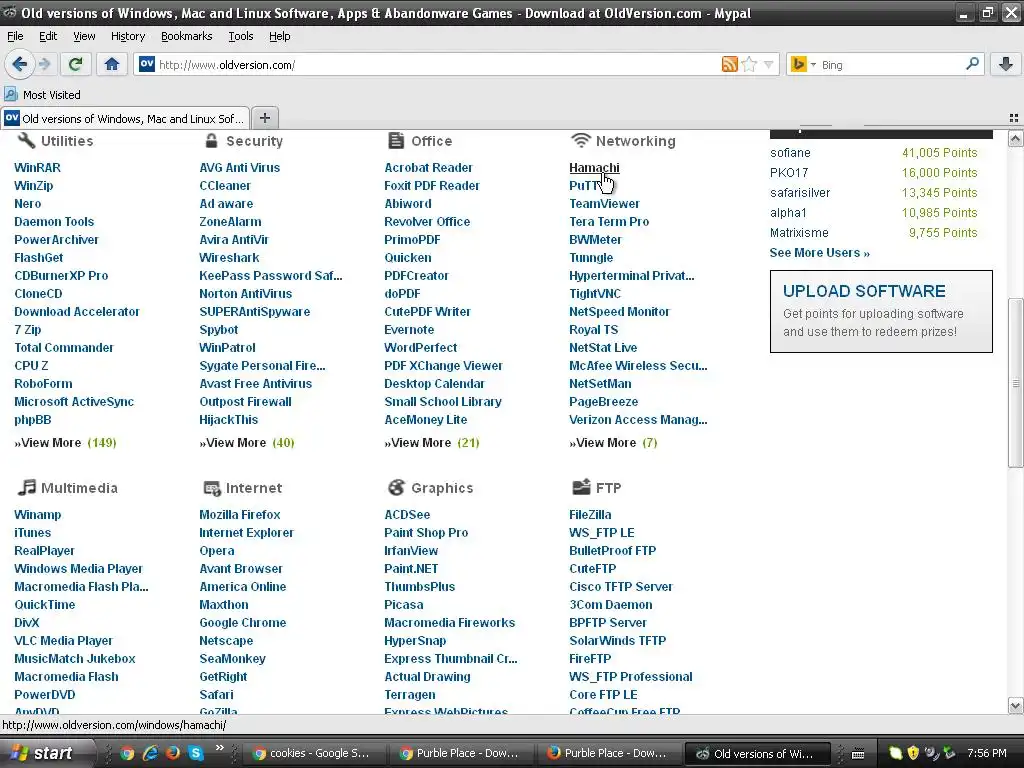Launch Chrome from the quick launch bar
Image resolution: width=1024 pixels, height=768 pixels.
tap(127, 754)
